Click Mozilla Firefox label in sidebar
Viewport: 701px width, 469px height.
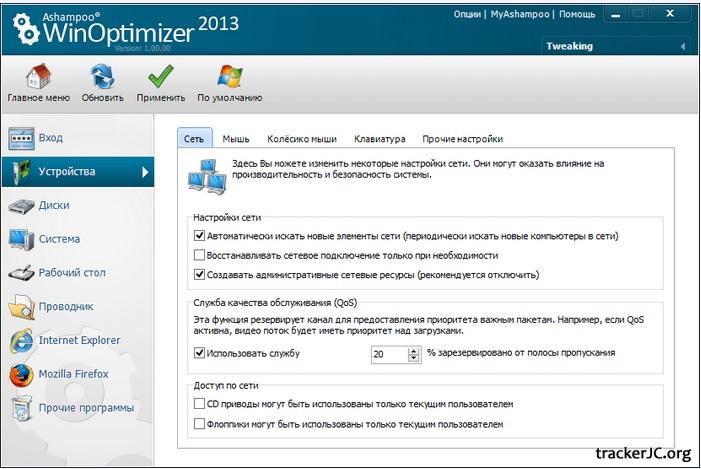click(73, 374)
